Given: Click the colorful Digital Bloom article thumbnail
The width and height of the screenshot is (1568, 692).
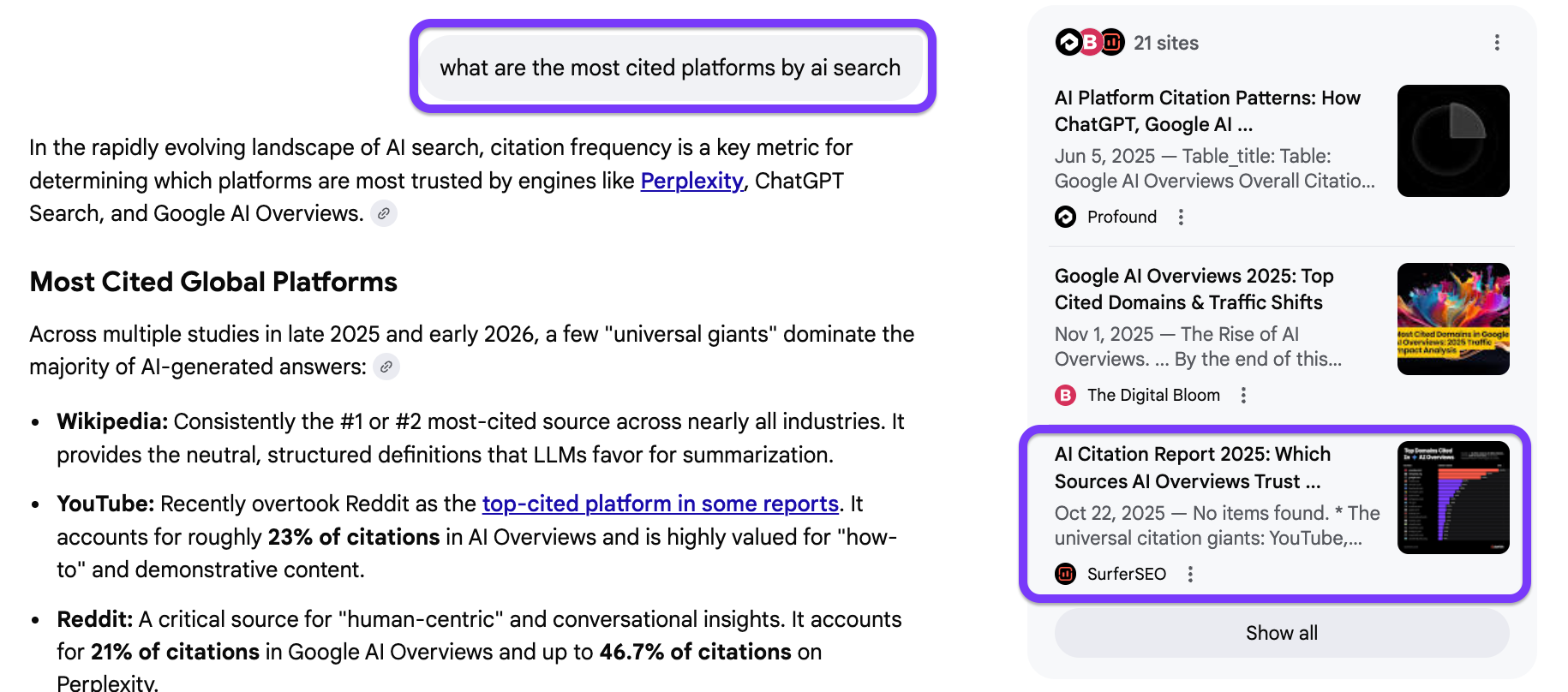Looking at the screenshot, I should click(1452, 319).
